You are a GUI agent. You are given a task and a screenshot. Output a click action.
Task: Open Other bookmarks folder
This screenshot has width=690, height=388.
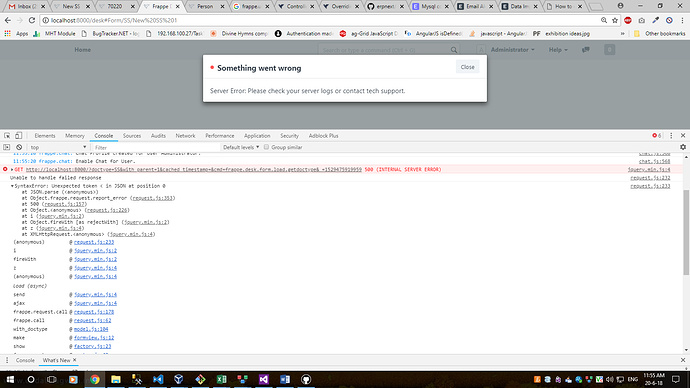[x=660, y=33]
